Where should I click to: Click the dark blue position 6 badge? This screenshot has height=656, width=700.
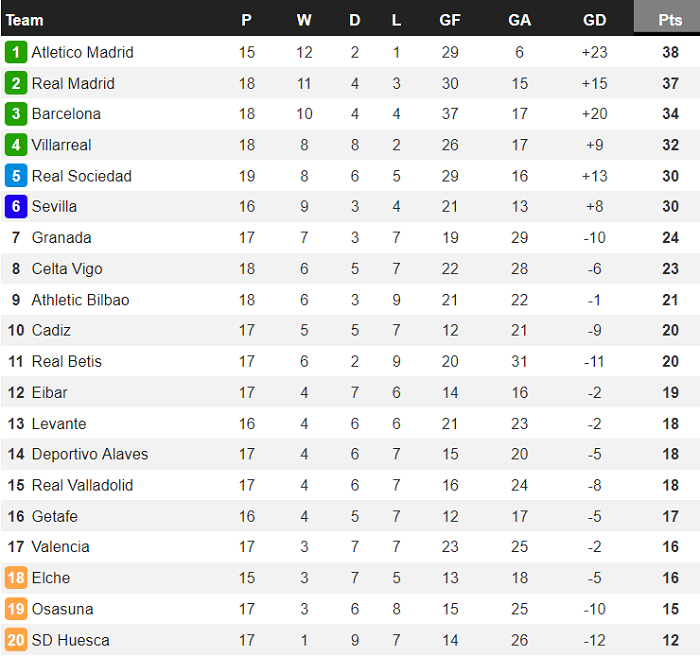click(x=15, y=207)
